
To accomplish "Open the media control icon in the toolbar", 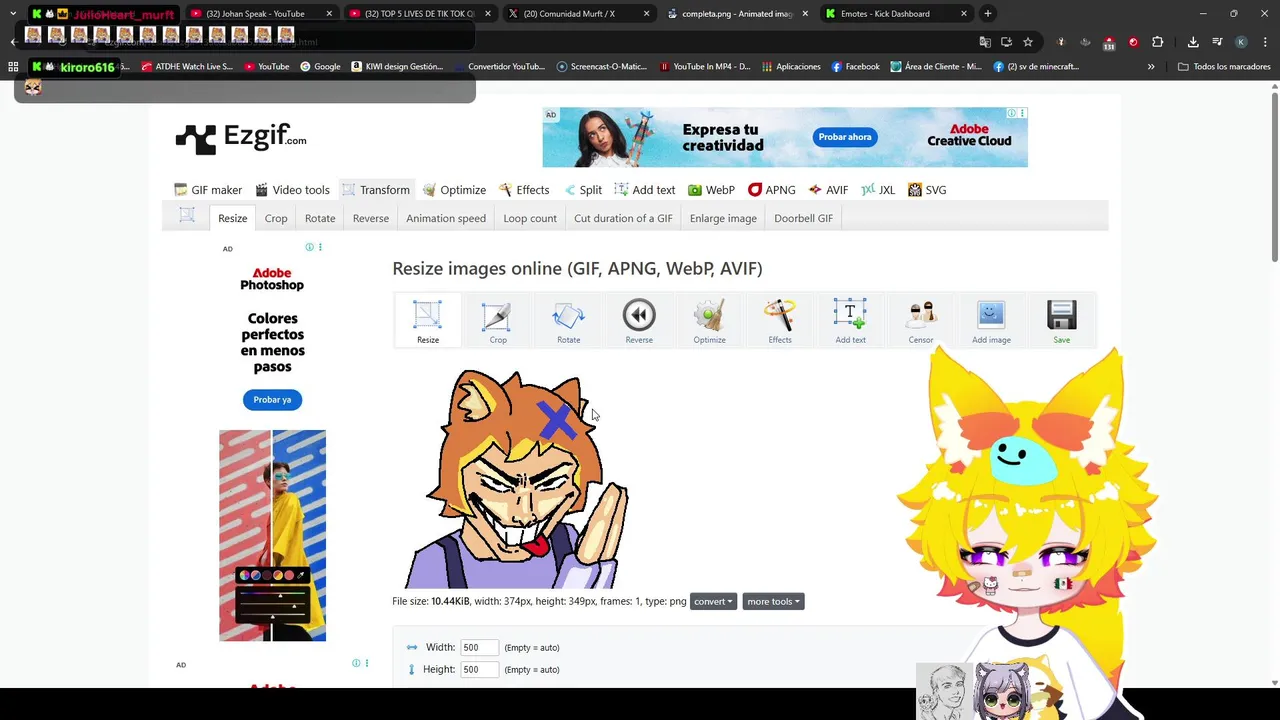I will click(1217, 42).
